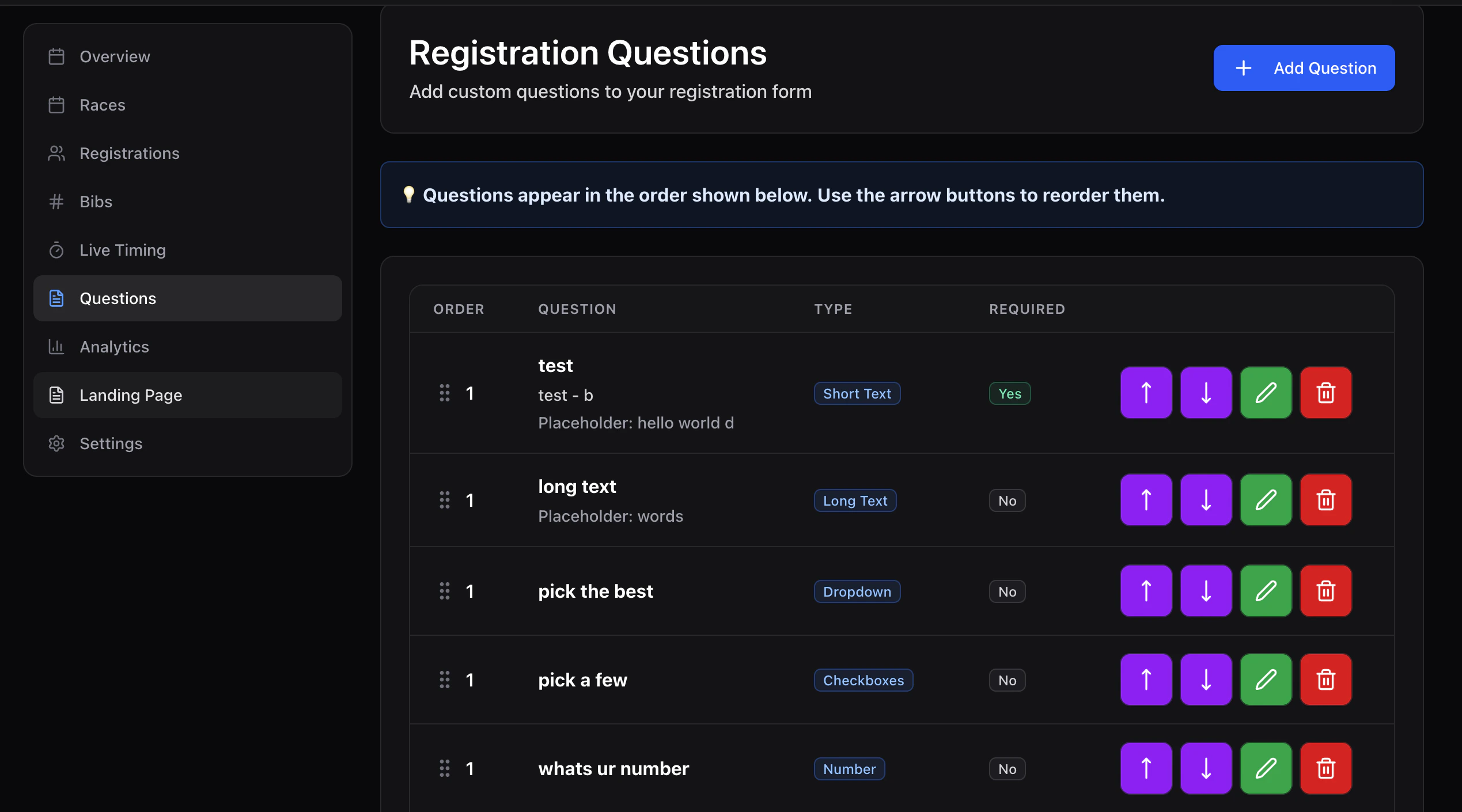Select Questions in sidebar
Viewport: 1462px width, 812px height.
coord(188,298)
